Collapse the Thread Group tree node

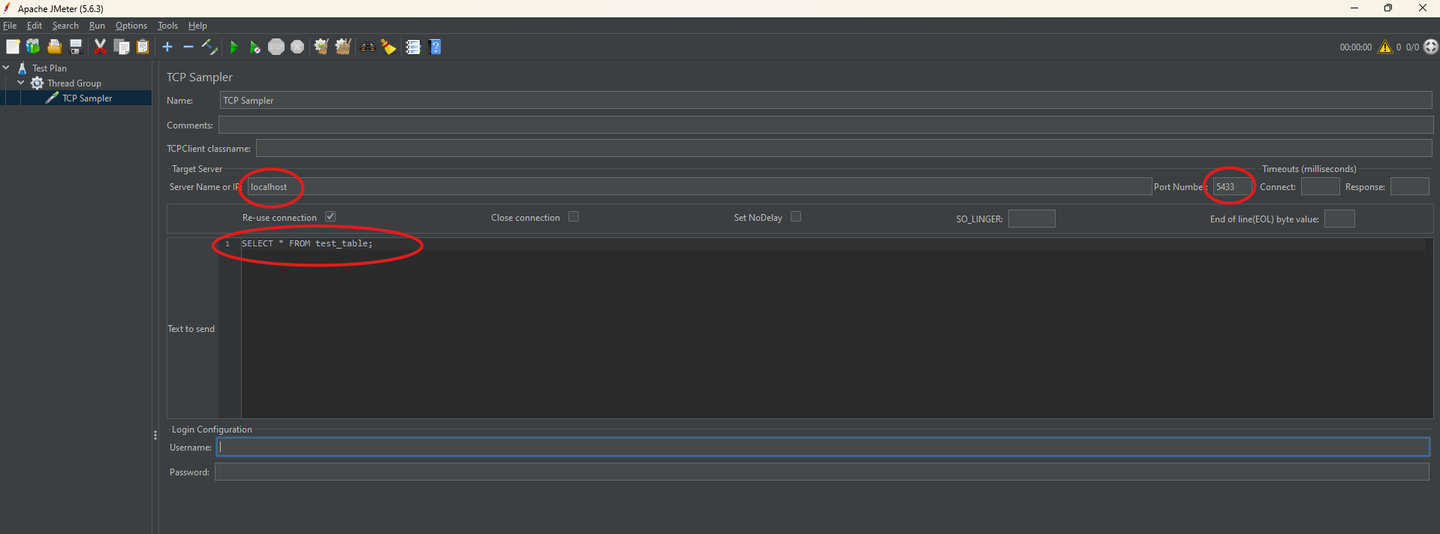21,83
